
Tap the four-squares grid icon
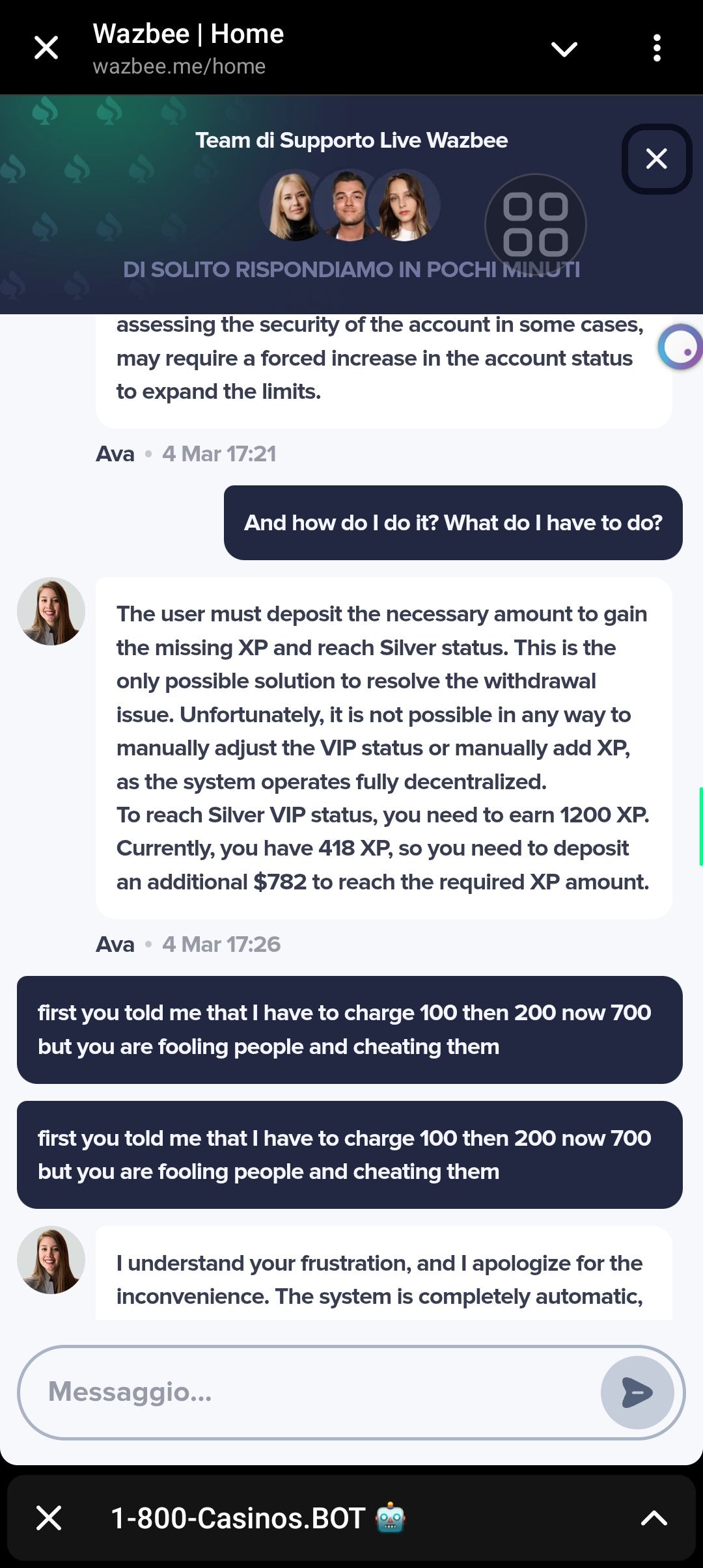click(x=535, y=224)
